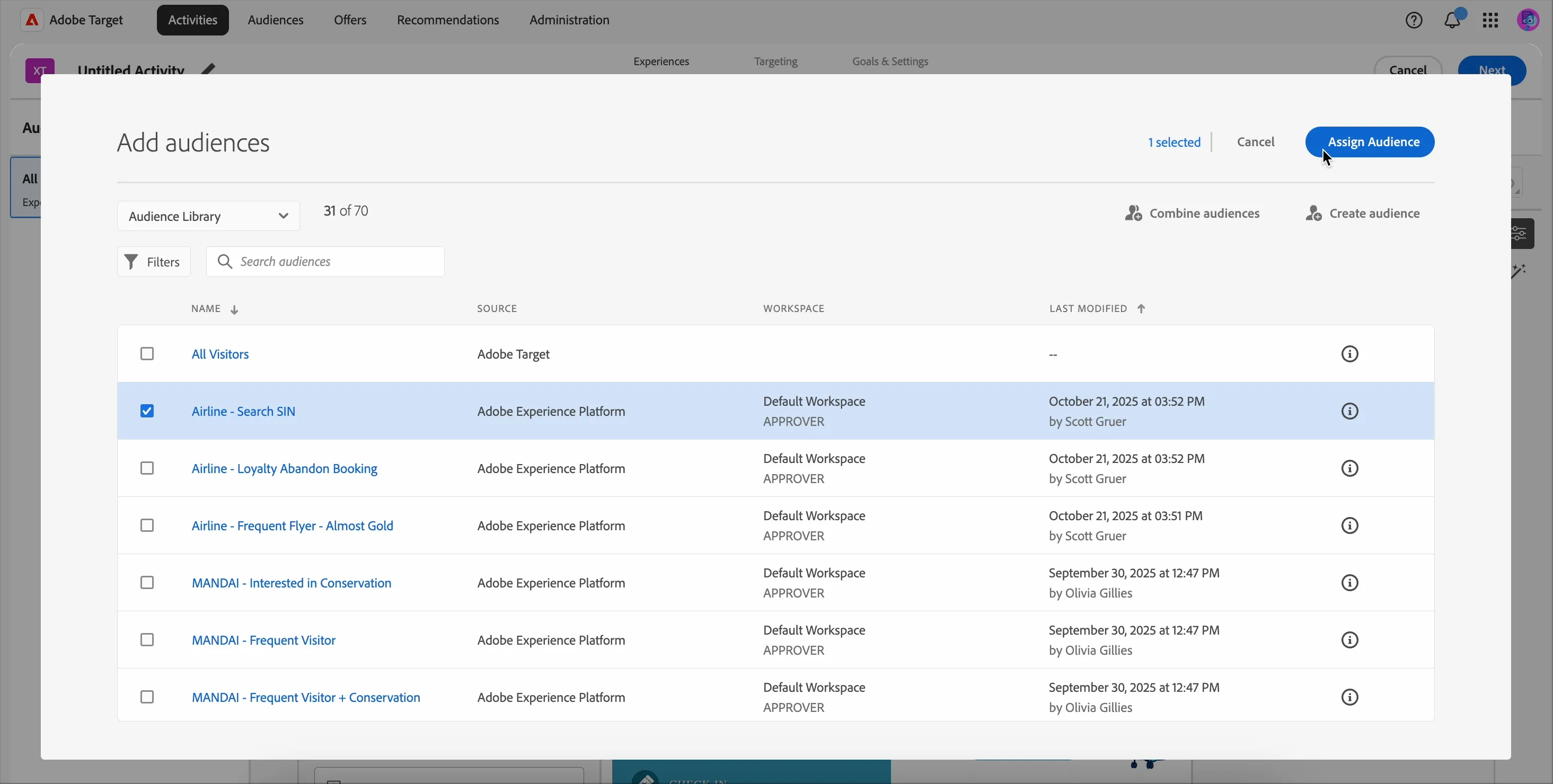
Task: Show info for Airline - Search SIN
Action: point(1350,411)
